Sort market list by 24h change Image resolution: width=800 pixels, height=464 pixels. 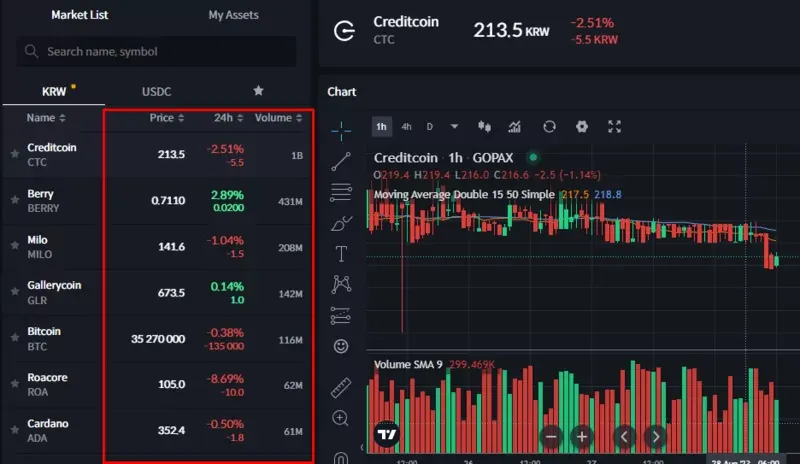click(229, 118)
